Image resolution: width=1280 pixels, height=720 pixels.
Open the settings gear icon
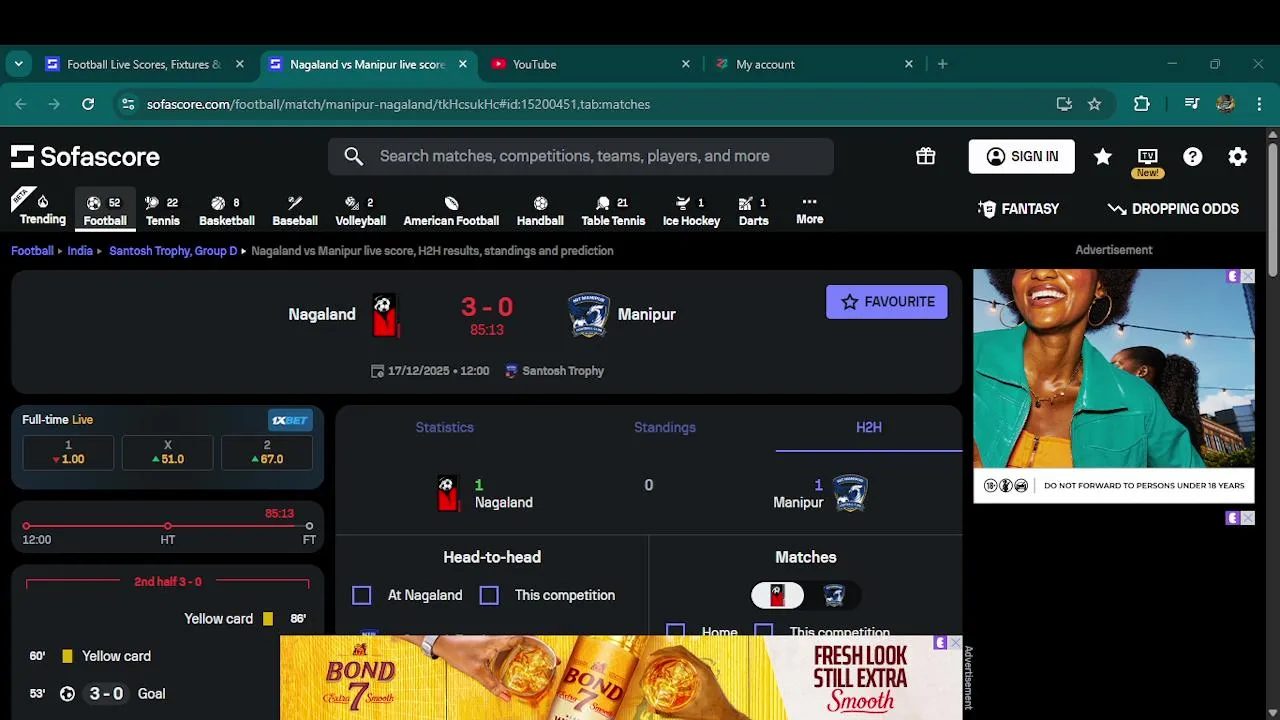pos(1238,157)
